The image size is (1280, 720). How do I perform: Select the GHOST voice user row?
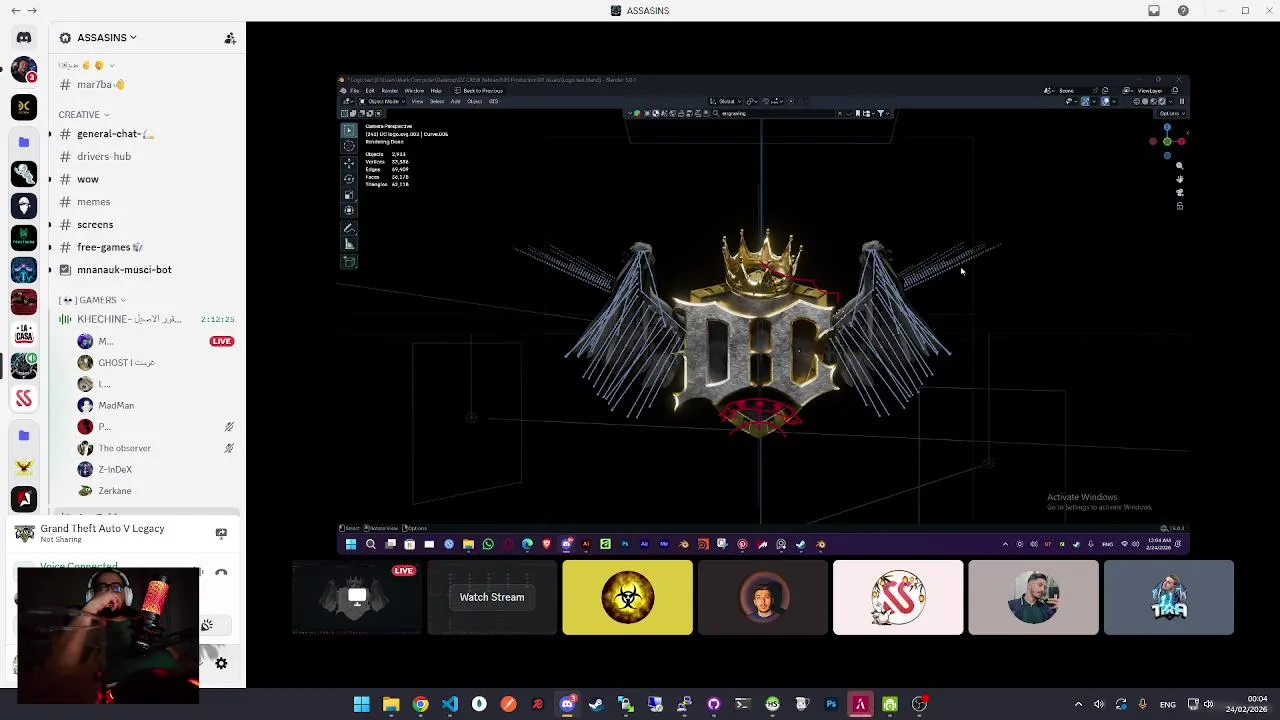pyautogui.click(x=155, y=363)
